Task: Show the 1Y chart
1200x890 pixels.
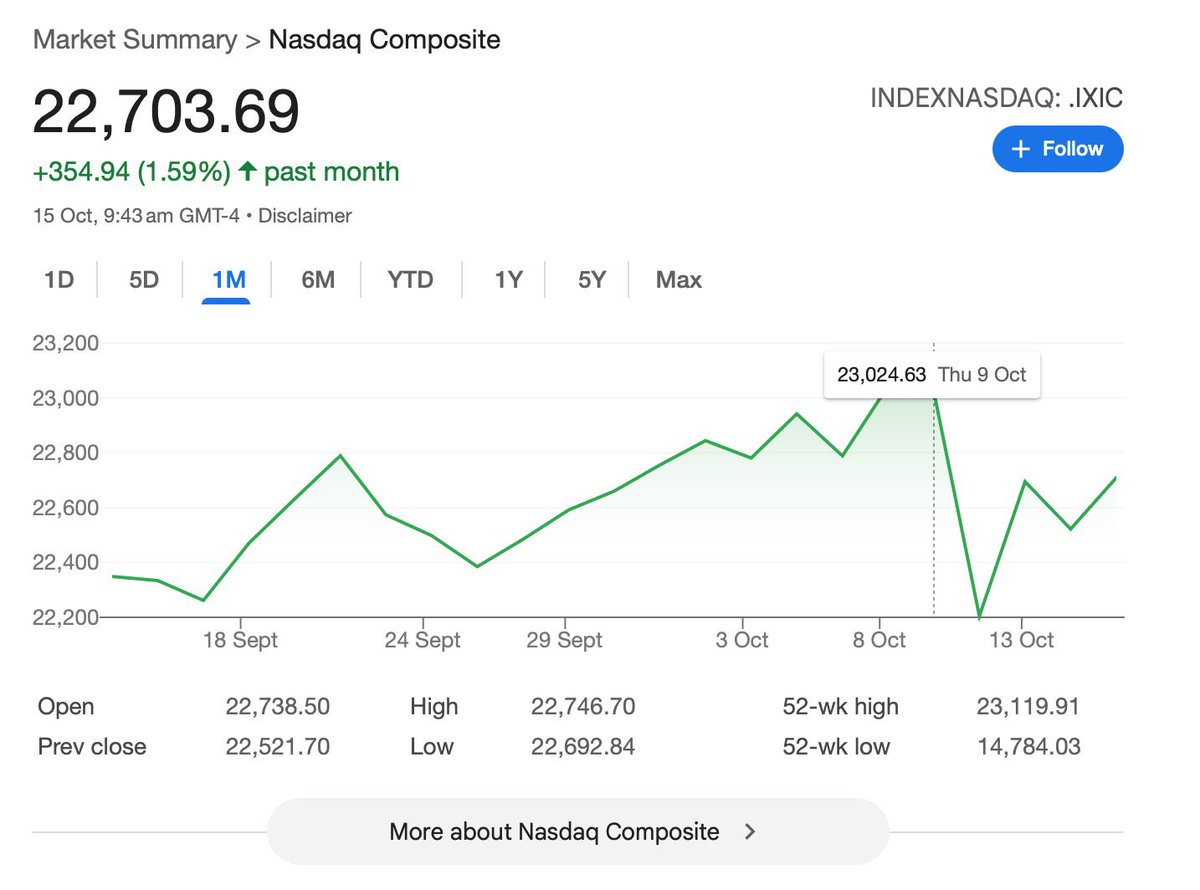Action: [508, 280]
